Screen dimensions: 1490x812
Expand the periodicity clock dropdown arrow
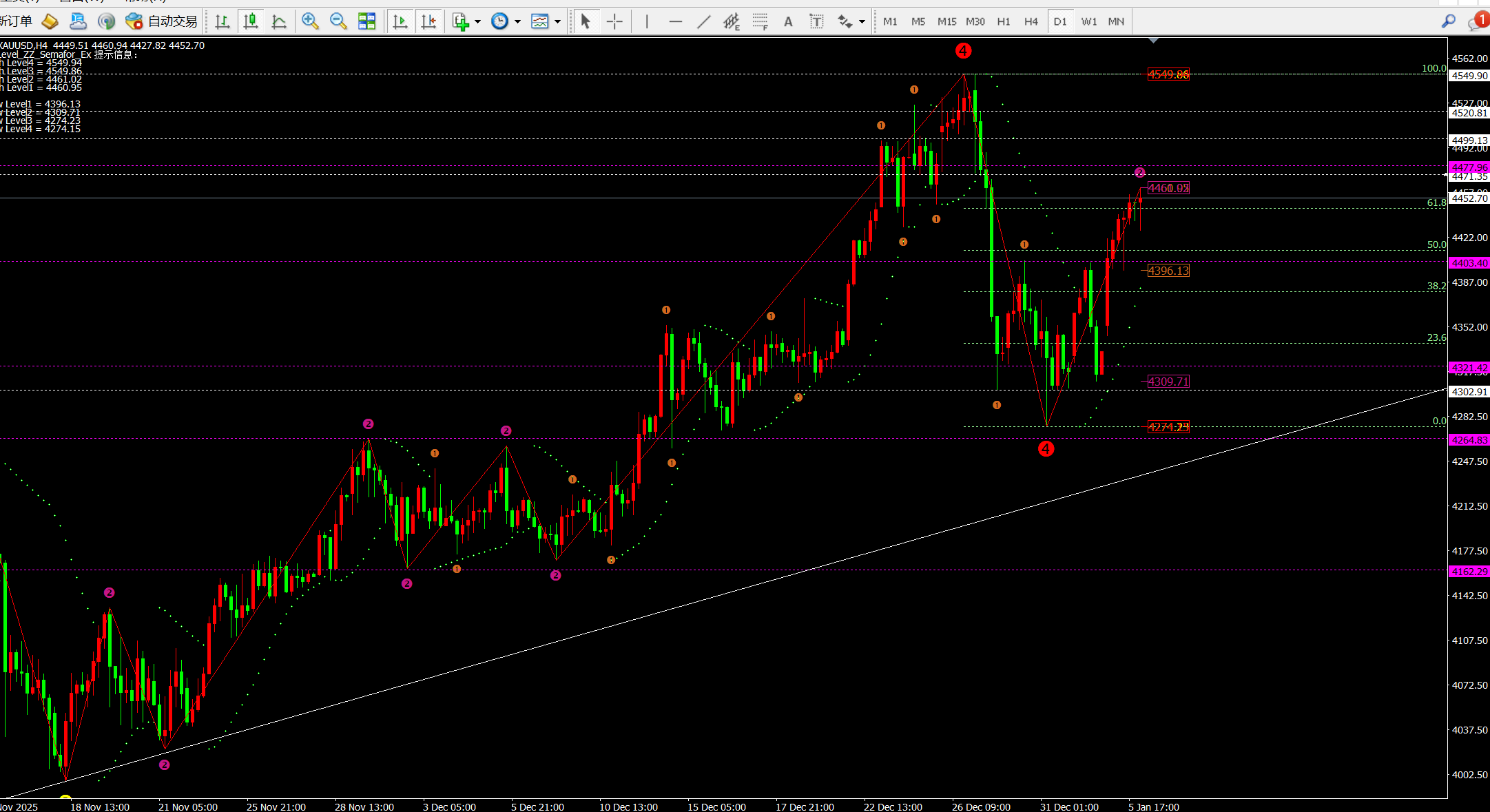(x=517, y=21)
